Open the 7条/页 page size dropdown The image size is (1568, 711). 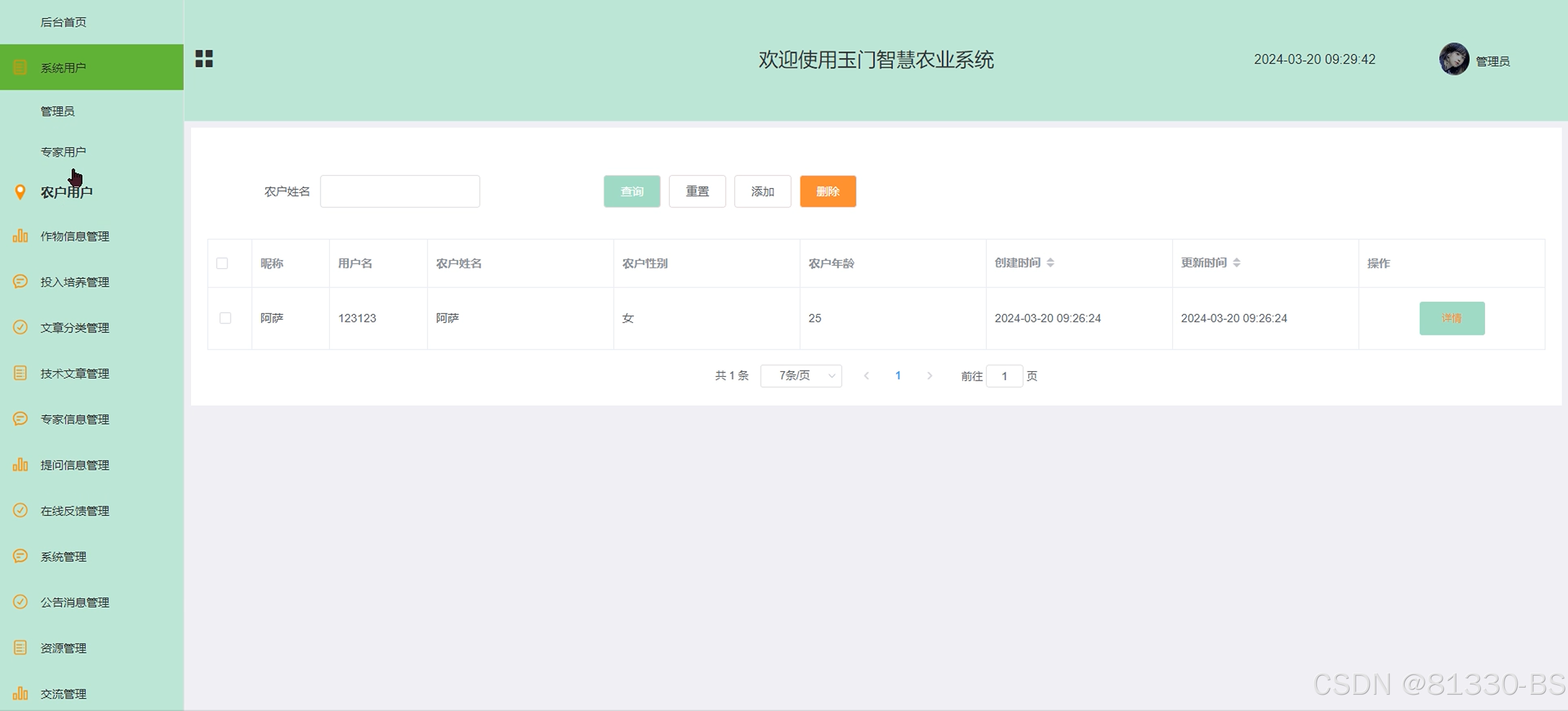coord(801,376)
